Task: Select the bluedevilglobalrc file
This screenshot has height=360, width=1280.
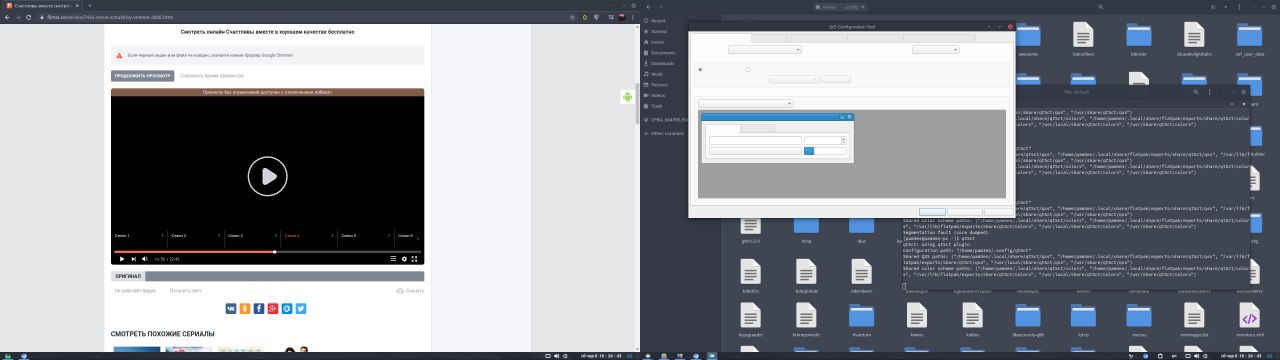Action: 1194,38
